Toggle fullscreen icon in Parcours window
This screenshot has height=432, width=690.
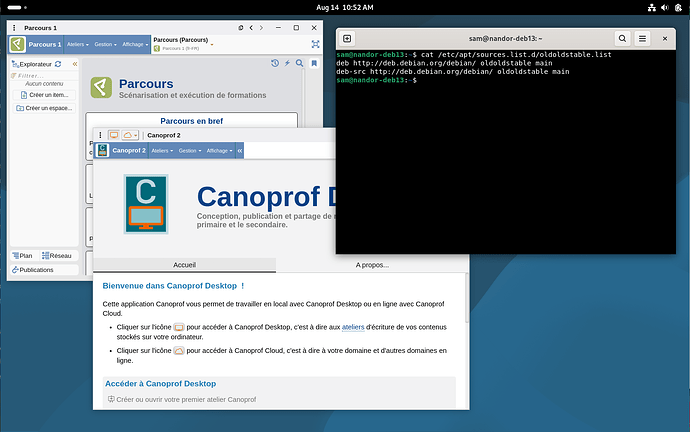pyautogui.click(x=316, y=44)
